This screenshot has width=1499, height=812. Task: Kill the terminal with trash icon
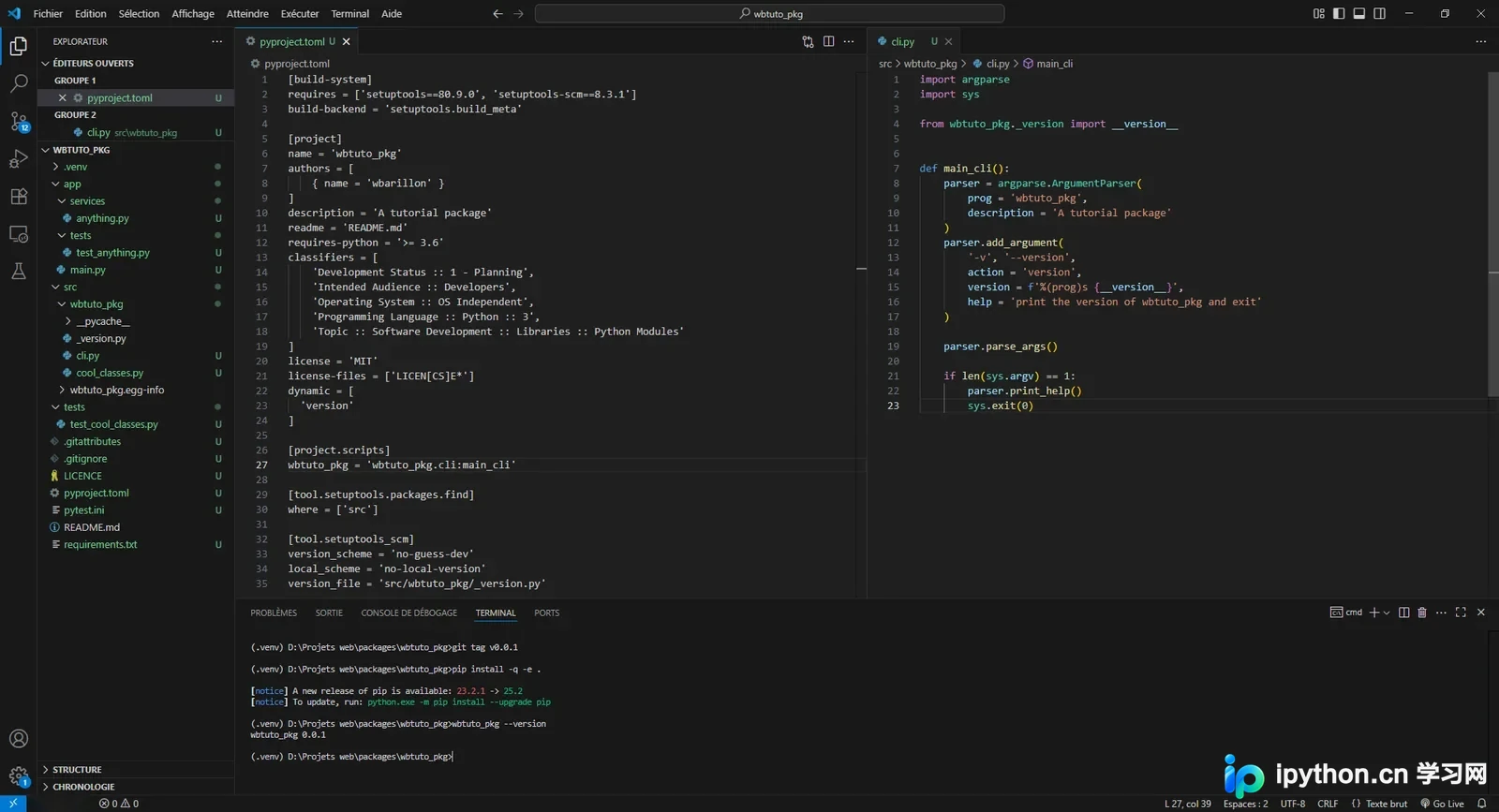(x=1422, y=613)
